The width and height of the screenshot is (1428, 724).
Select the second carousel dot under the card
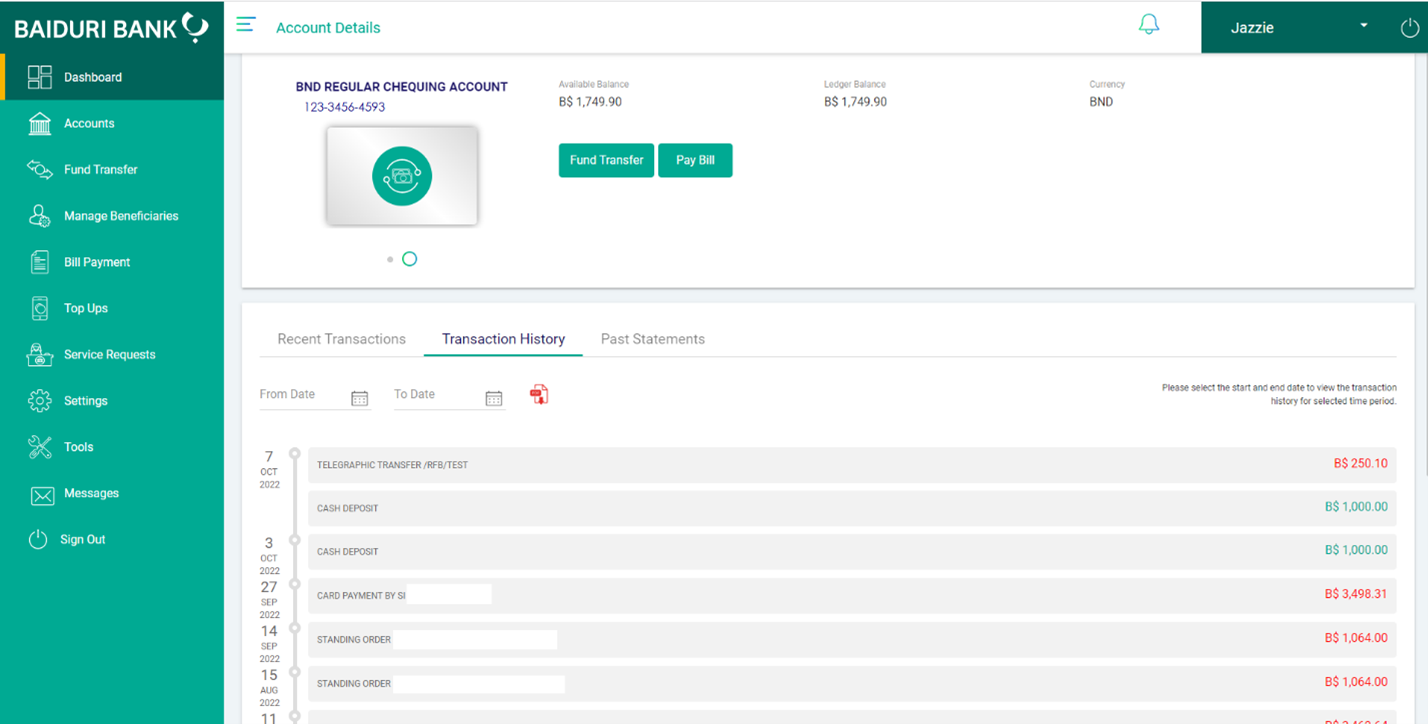[409, 258]
